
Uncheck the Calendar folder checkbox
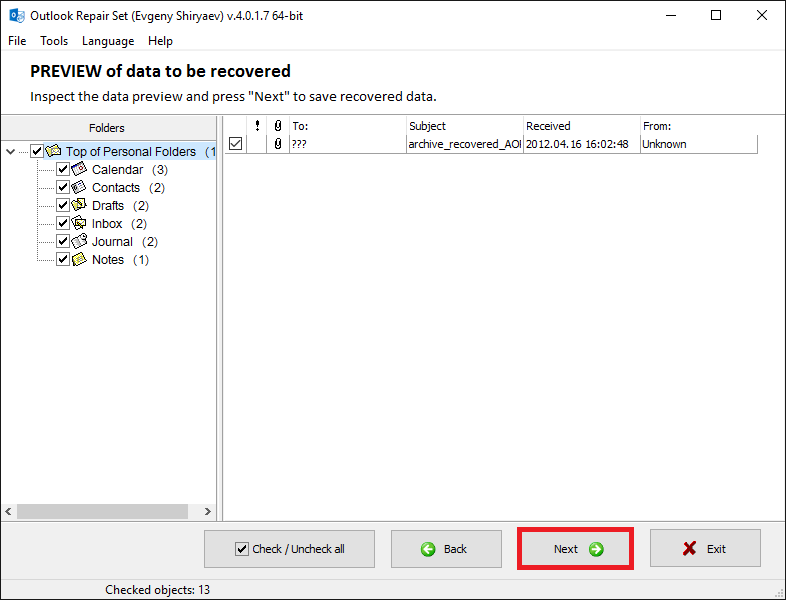pyautogui.click(x=63, y=169)
